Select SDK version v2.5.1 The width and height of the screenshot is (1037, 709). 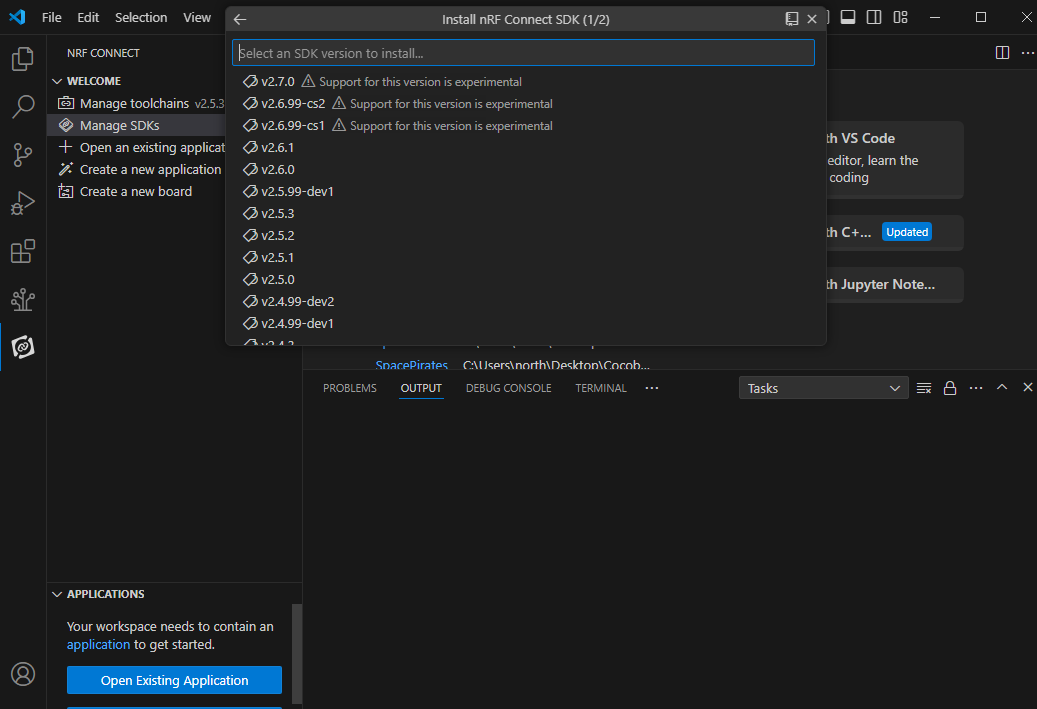(x=526, y=257)
